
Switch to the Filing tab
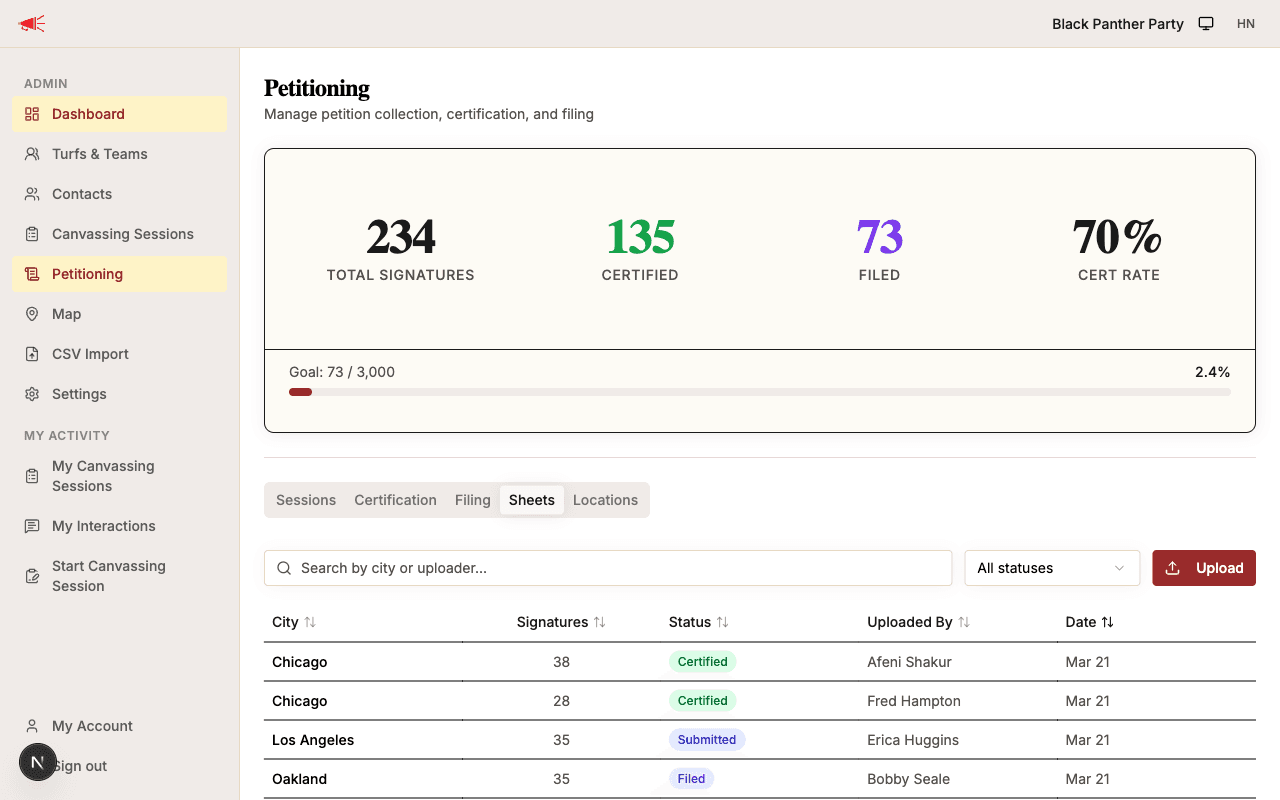pyautogui.click(x=472, y=500)
